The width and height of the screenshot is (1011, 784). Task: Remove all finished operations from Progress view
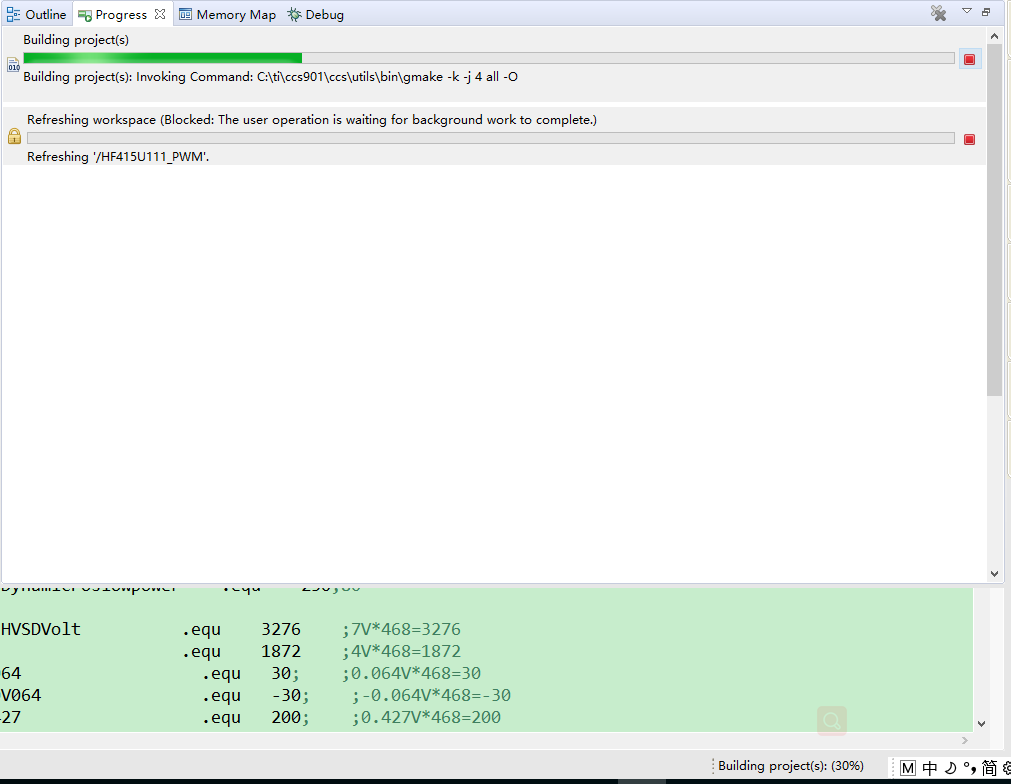coord(938,13)
